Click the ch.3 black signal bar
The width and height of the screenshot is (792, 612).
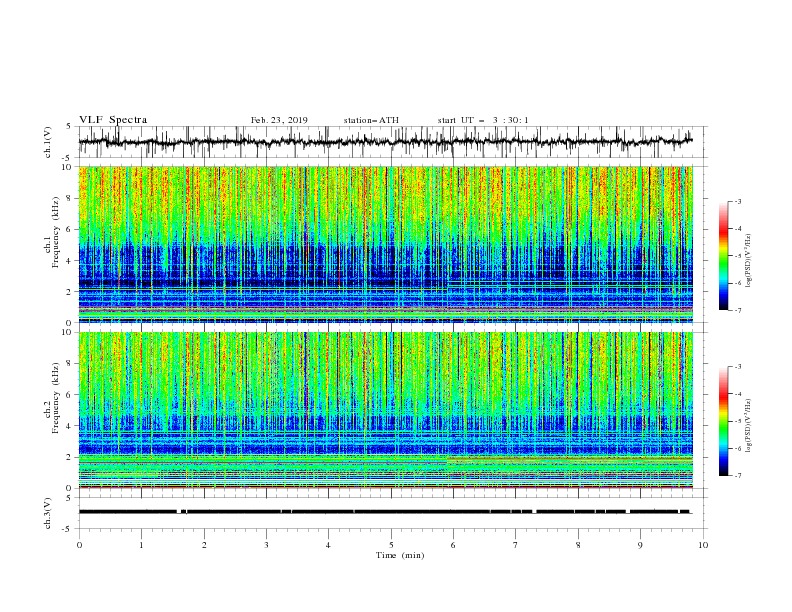[384, 512]
